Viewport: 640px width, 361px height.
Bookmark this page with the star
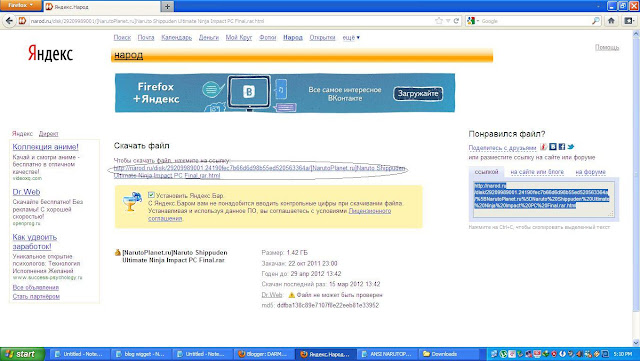coord(439,21)
